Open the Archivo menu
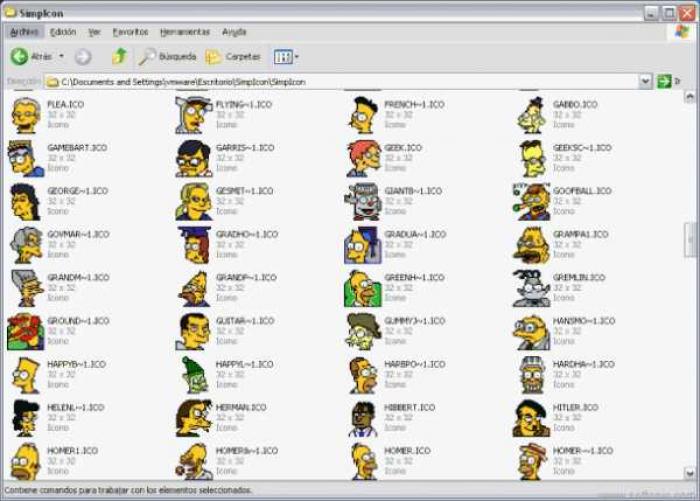Screen dimensions: 700x501 click(24, 32)
